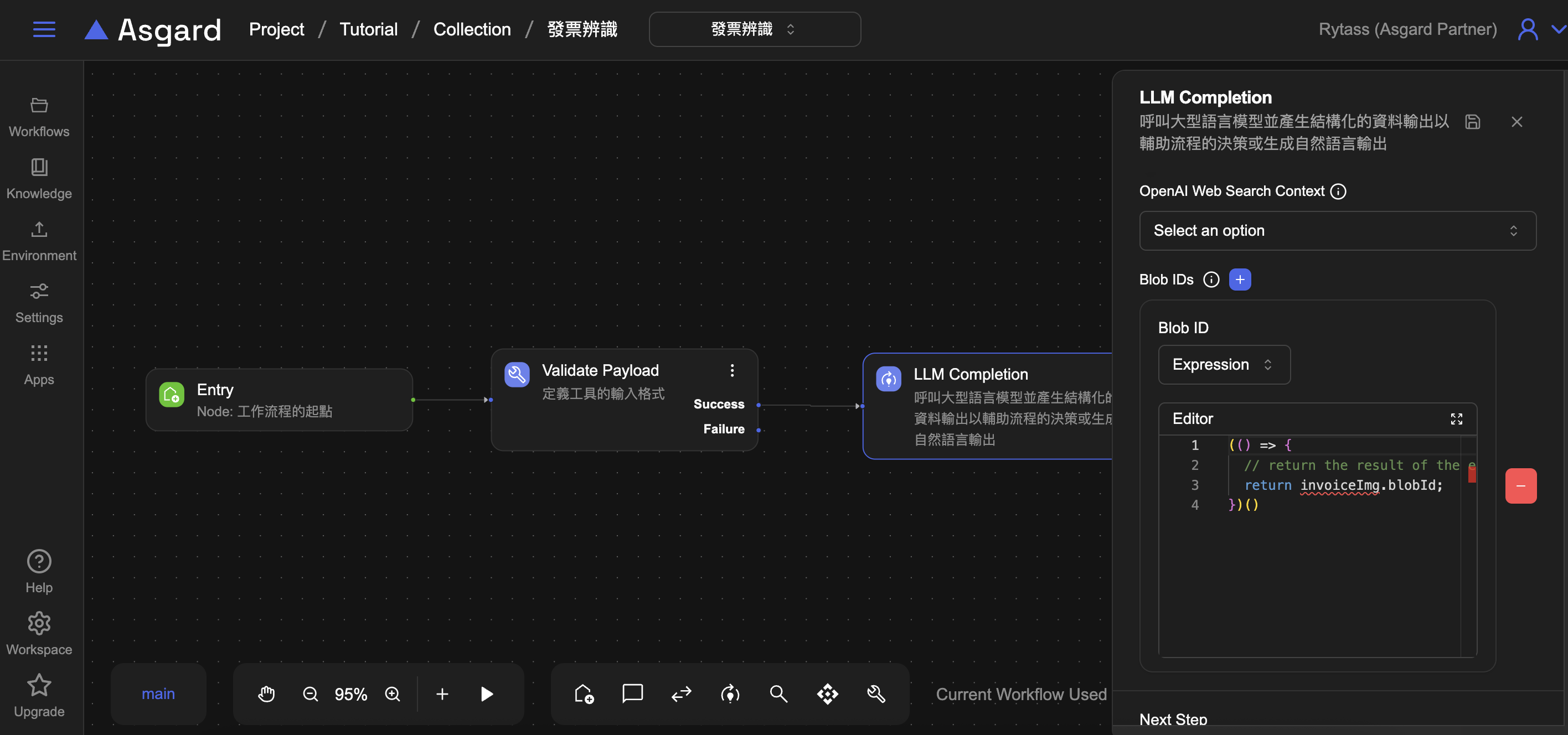Open the chat comment tool

coord(632,694)
